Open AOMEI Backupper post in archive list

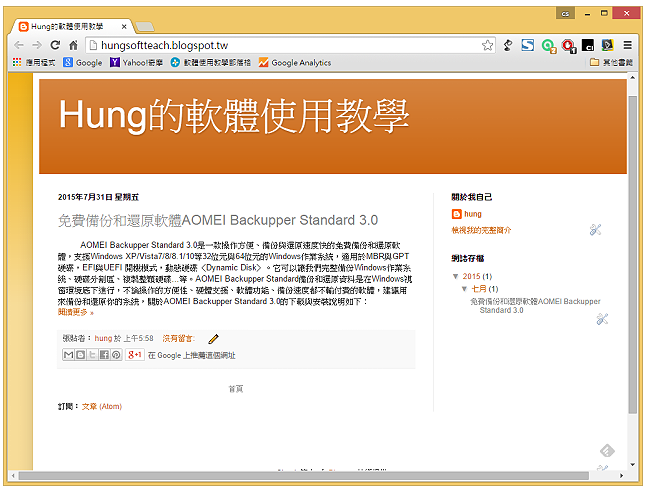click(535, 306)
